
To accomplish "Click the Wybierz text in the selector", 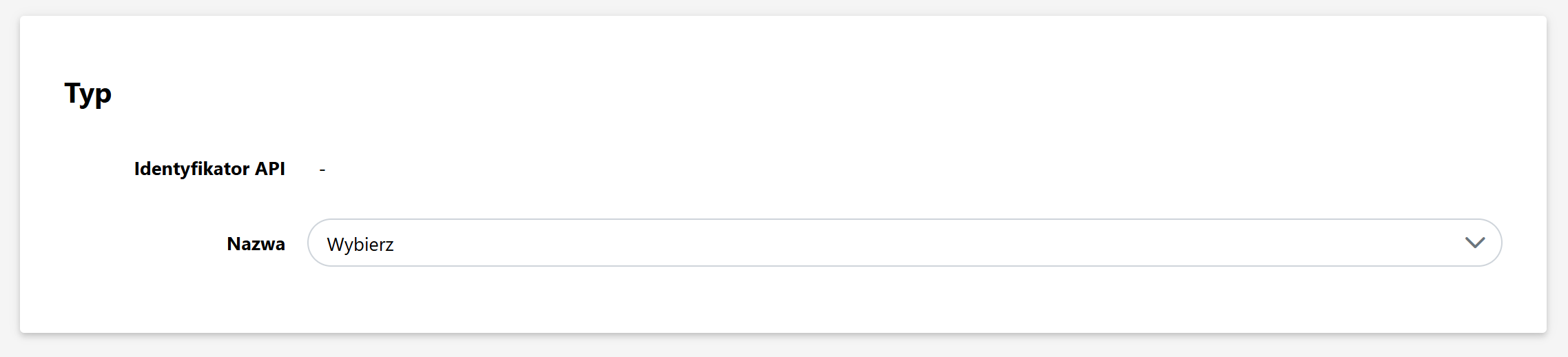I will click(360, 245).
